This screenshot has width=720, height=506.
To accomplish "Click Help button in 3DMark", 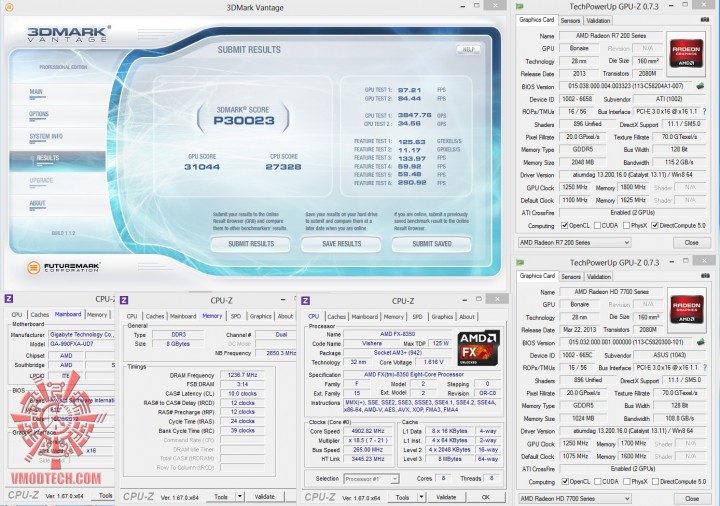I will tap(468, 49).
